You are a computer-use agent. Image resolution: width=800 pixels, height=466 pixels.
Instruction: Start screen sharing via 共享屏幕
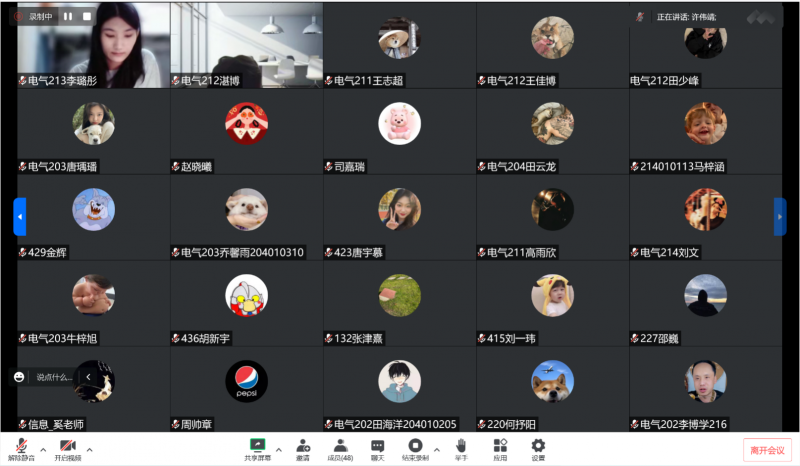pyautogui.click(x=258, y=449)
